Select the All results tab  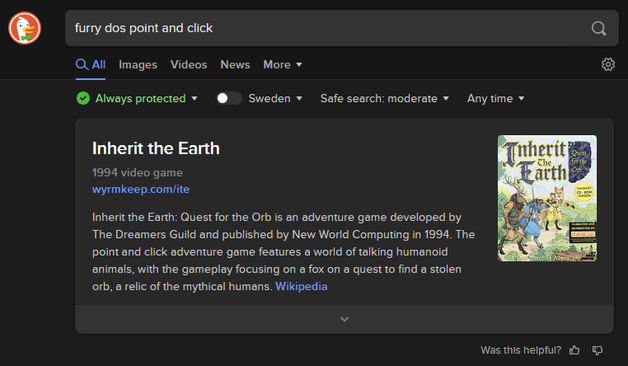coord(91,64)
